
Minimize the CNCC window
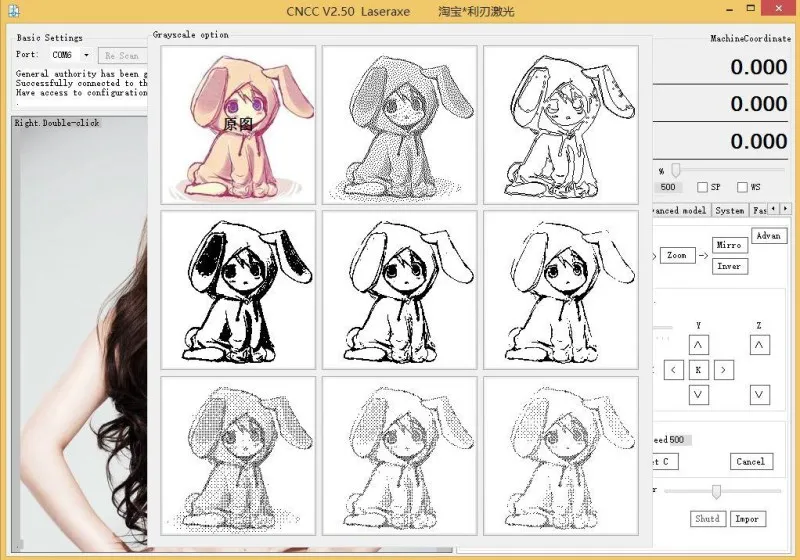pos(730,9)
